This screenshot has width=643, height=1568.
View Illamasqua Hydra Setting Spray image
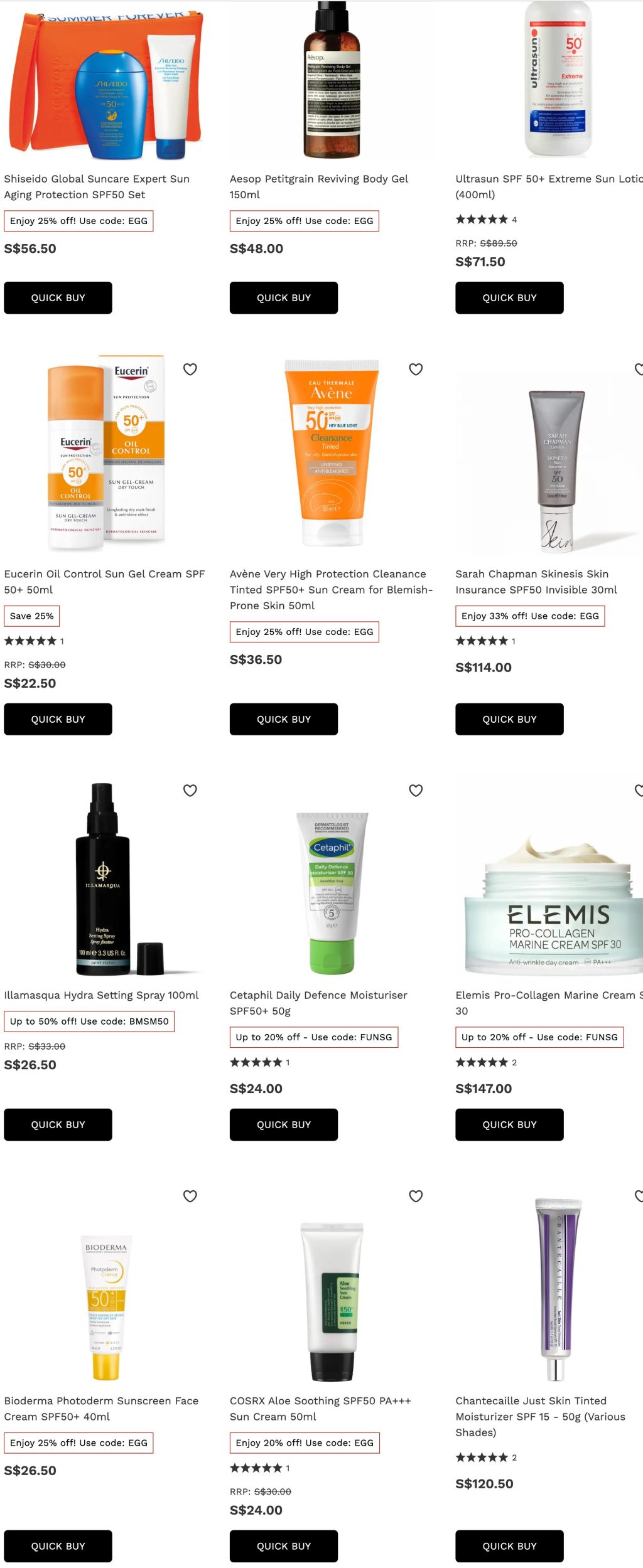pos(103,880)
